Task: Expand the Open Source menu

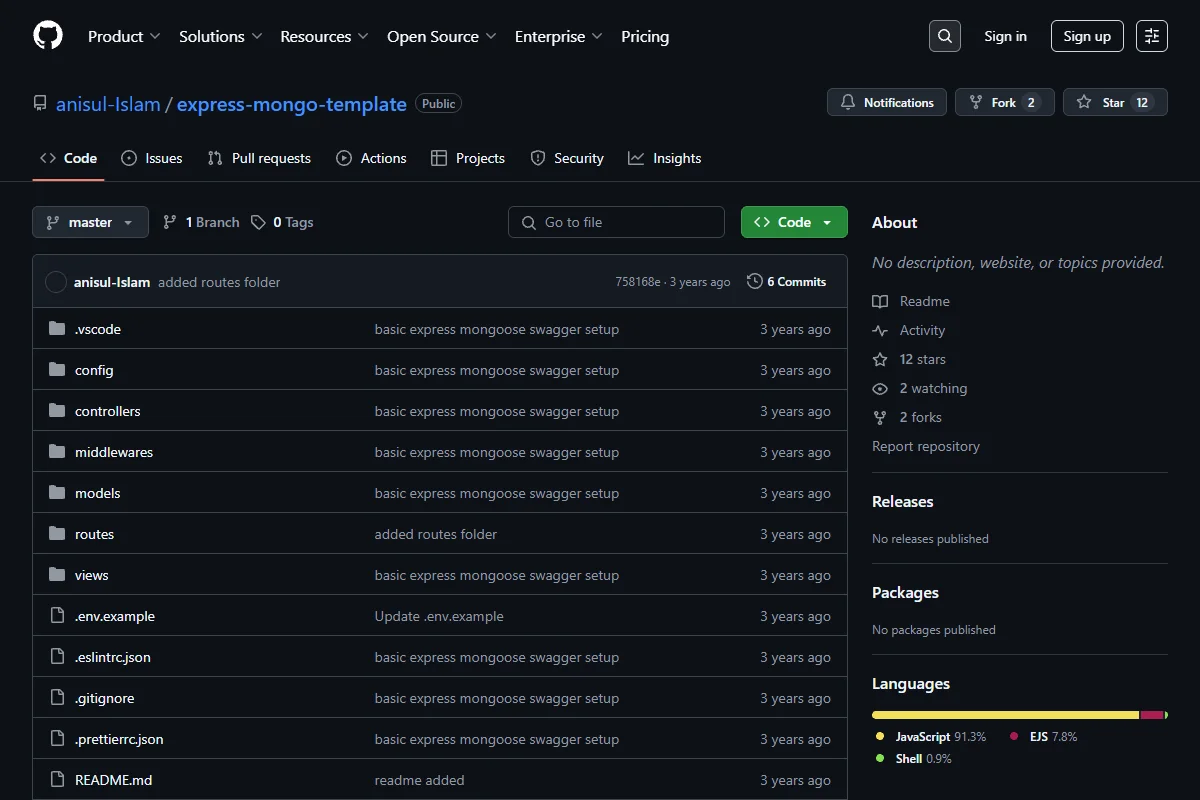Action: coord(441,36)
